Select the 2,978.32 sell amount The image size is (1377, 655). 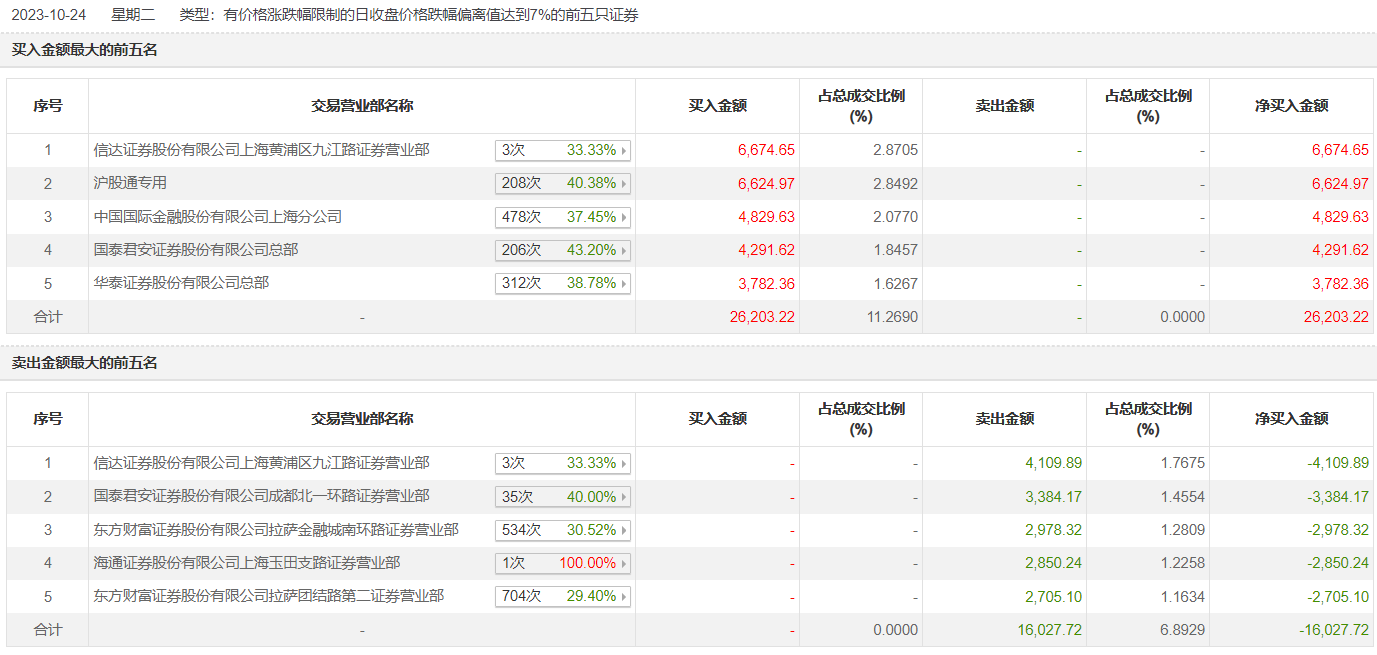[x=1054, y=530]
